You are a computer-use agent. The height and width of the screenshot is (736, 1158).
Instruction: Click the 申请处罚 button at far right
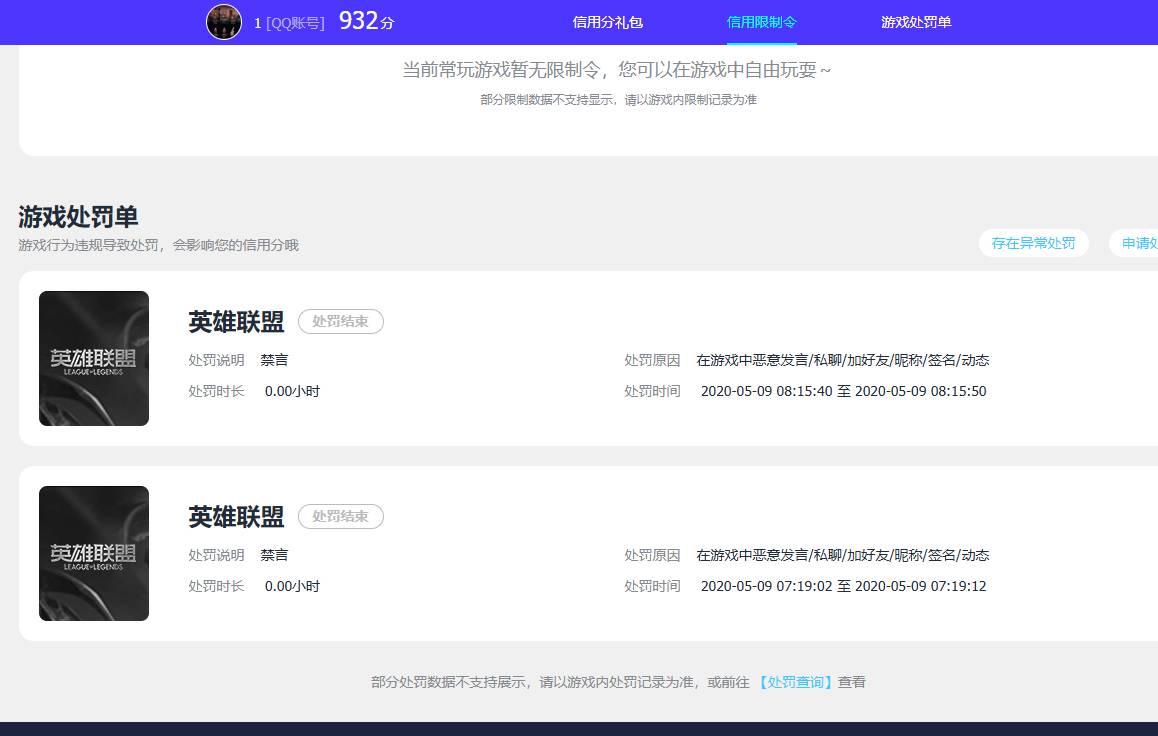(x=1141, y=243)
